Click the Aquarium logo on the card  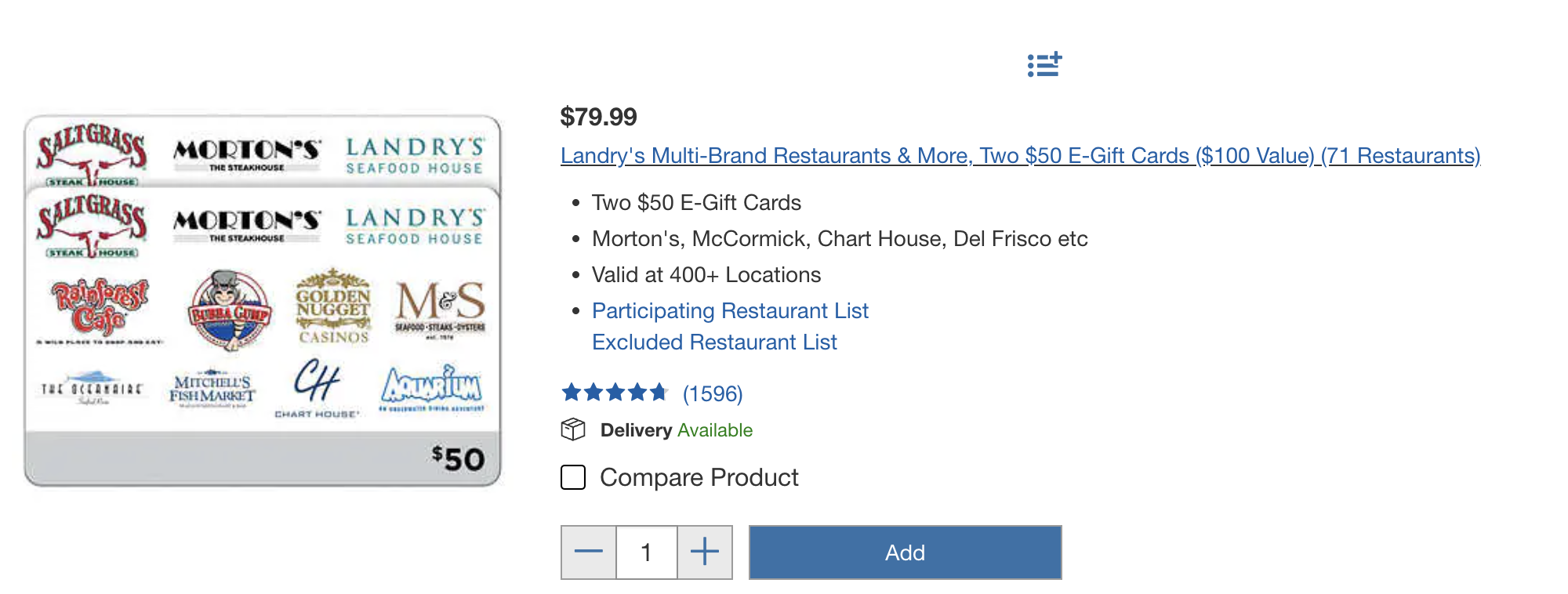click(x=432, y=386)
